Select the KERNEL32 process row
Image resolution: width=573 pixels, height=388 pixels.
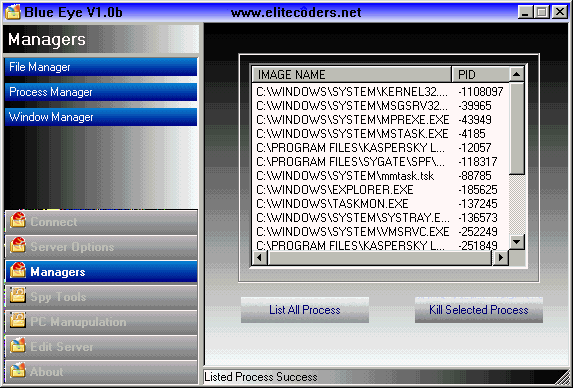[x=380, y=91]
